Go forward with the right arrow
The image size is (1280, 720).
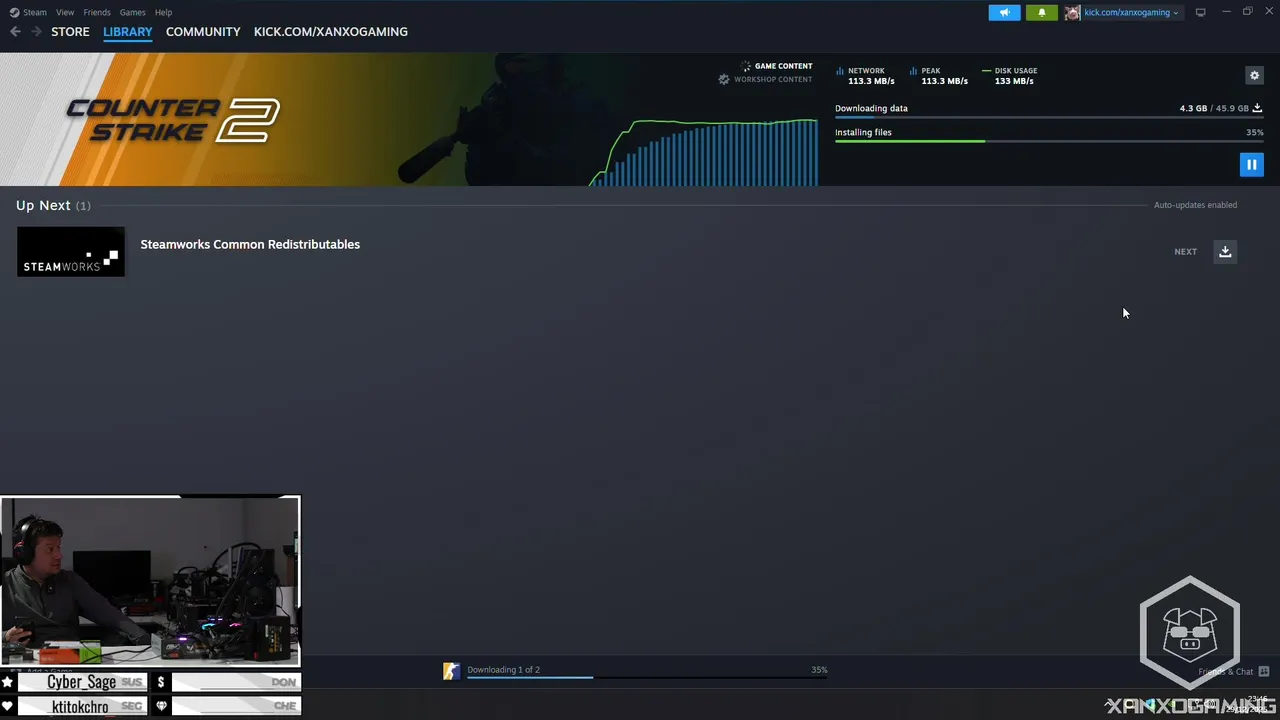(36, 32)
